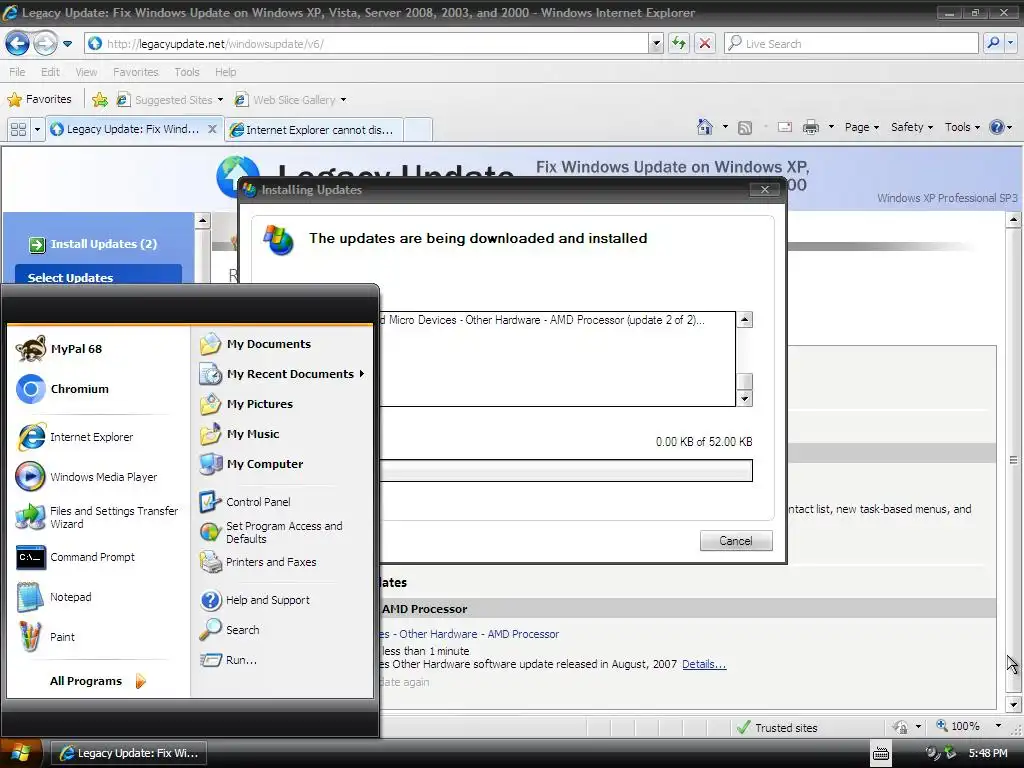This screenshot has height=768, width=1024.
Task: Open Search from Start menu
Action: click(230, 630)
